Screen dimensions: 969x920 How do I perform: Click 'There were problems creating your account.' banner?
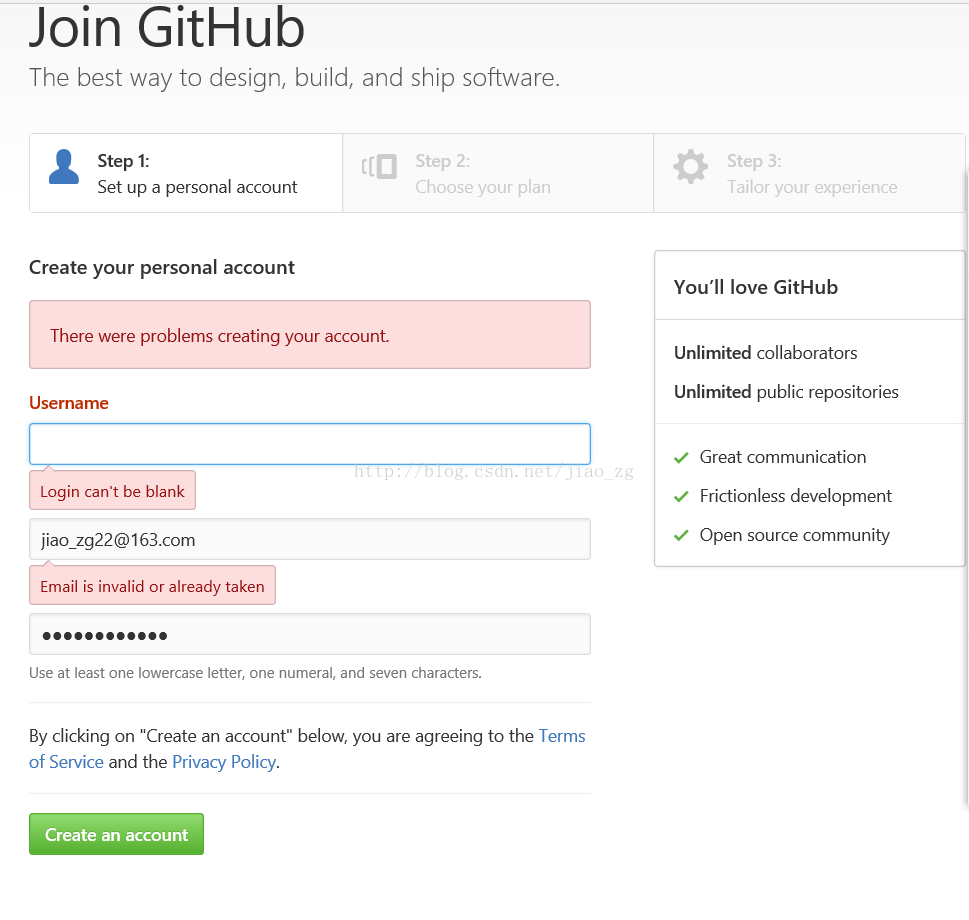pos(310,335)
